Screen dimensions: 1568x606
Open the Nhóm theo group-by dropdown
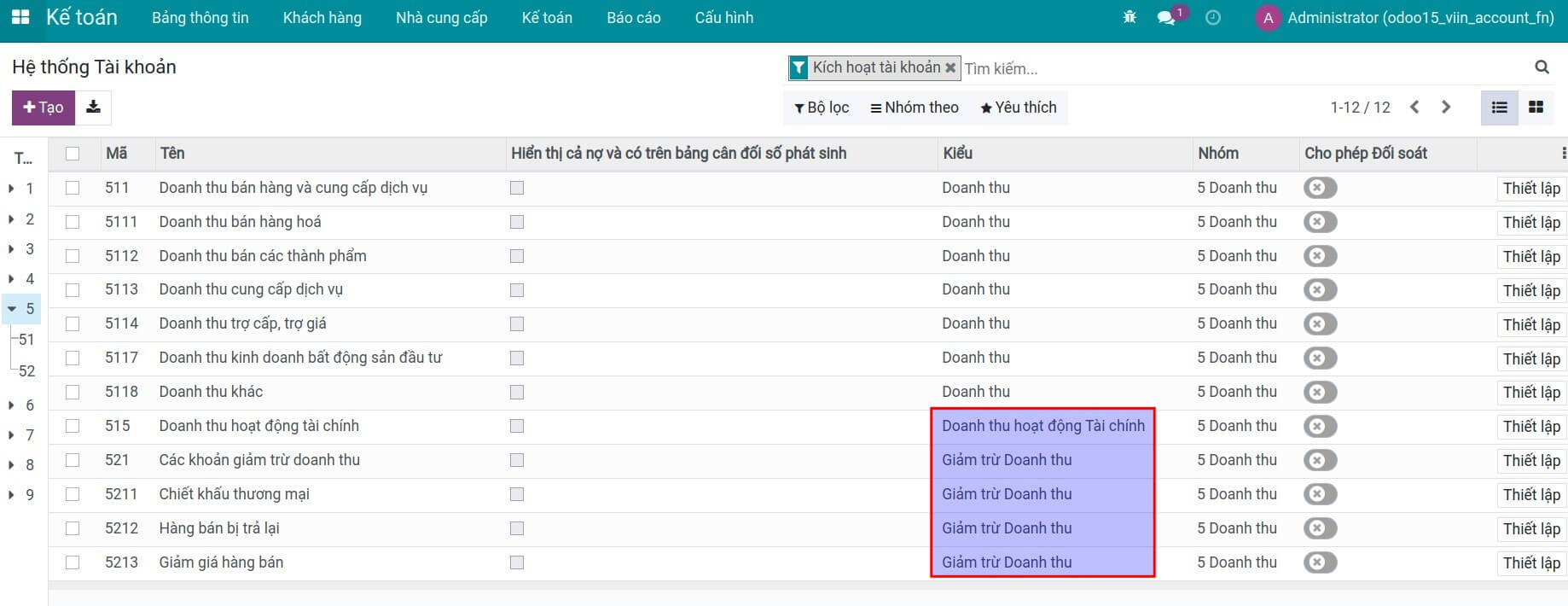click(x=914, y=108)
